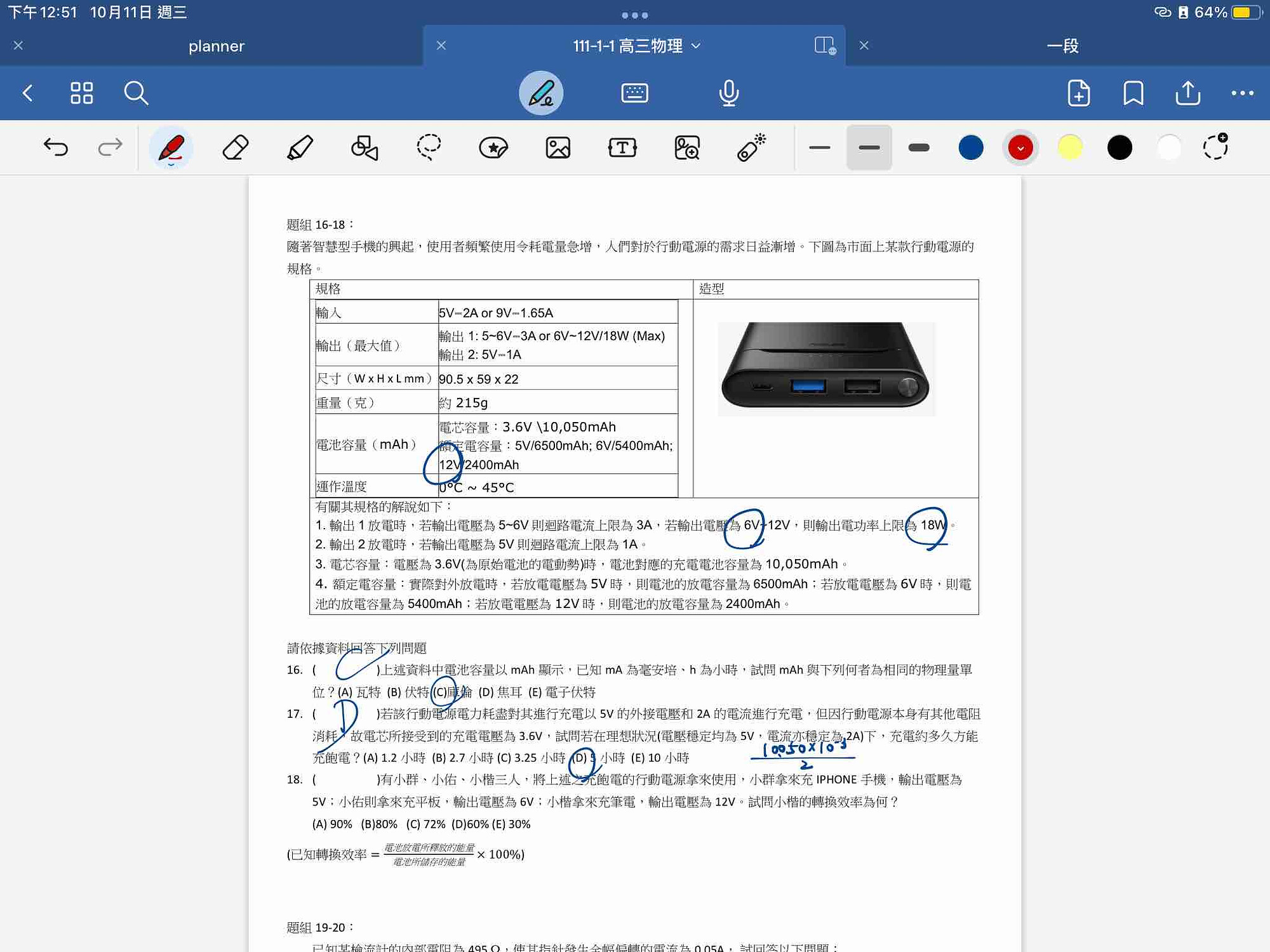Open the thumbnail grid view
This screenshot has width=1270, height=952.
tap(81, 93)
